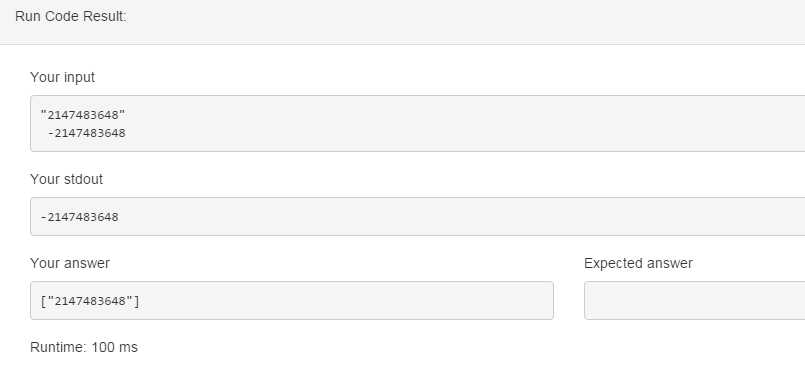Select the quoted "2147483648" input line

coord(83,114)
